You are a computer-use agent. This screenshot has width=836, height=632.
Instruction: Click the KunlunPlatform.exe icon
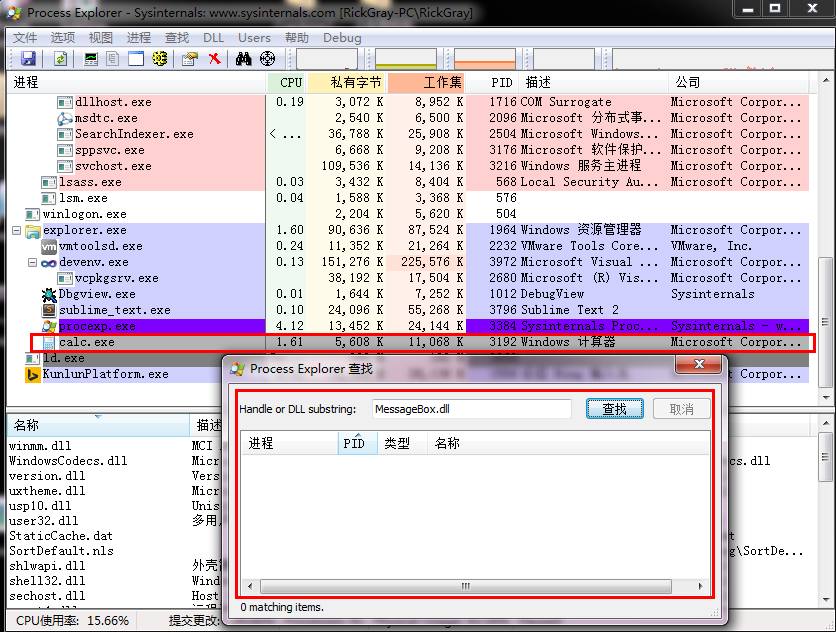[33, 375]
